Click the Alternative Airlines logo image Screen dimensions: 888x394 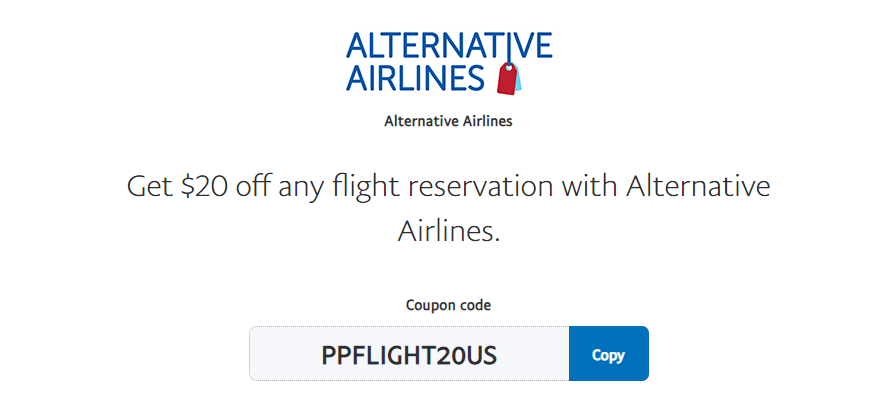449,63
